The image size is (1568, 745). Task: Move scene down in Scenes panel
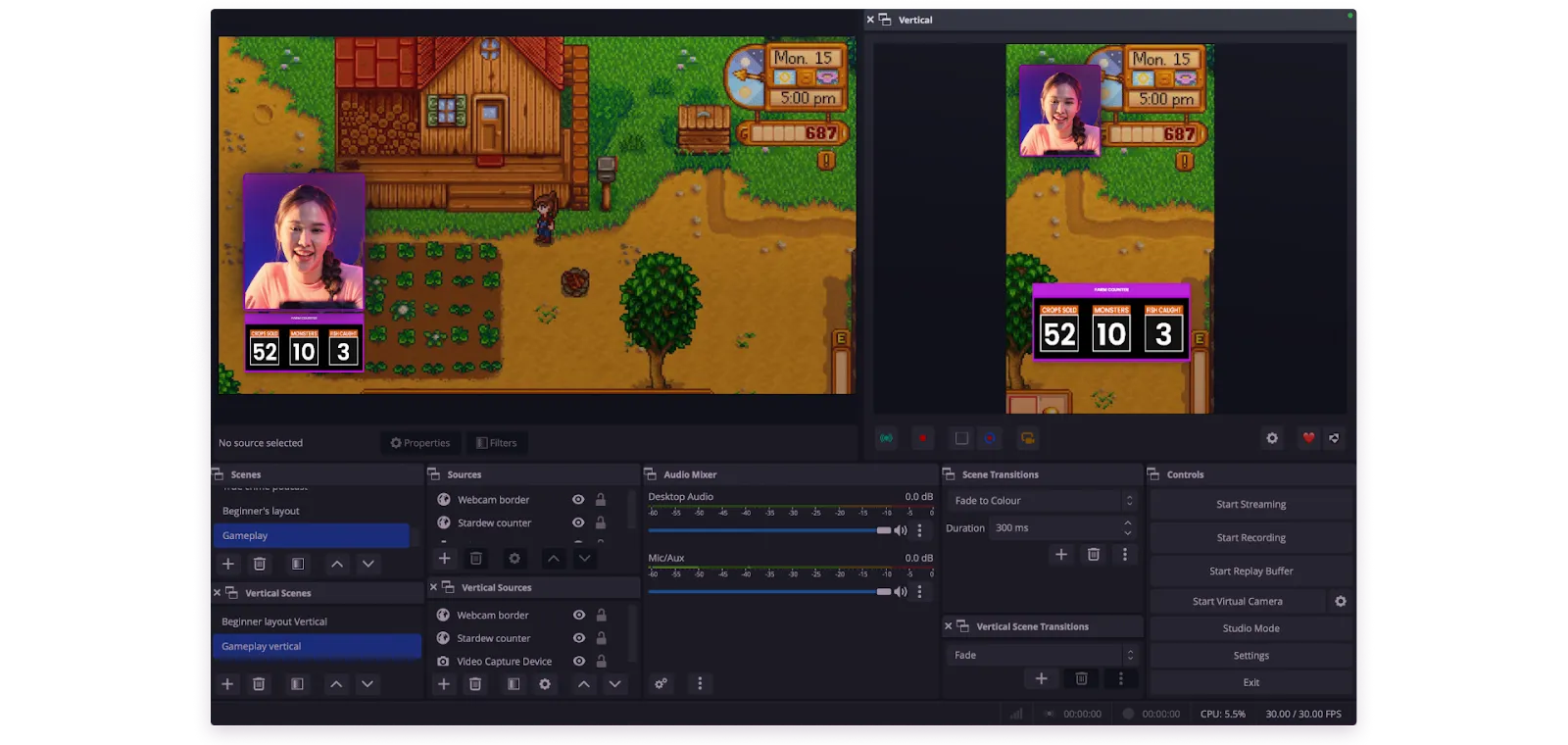368,564
